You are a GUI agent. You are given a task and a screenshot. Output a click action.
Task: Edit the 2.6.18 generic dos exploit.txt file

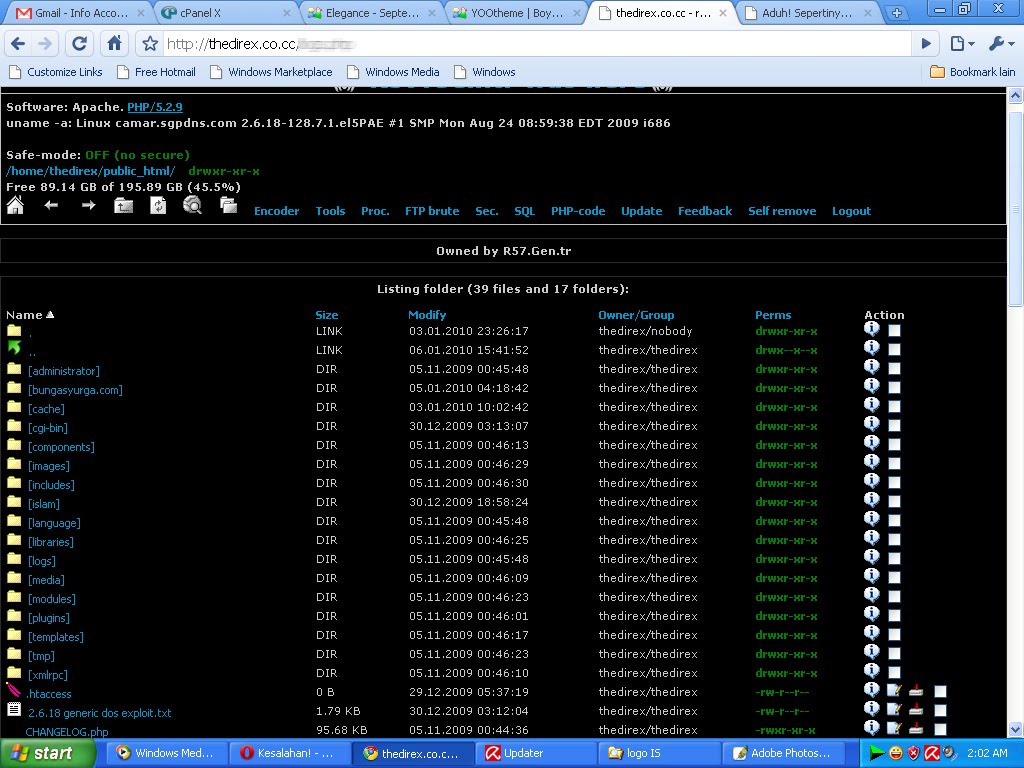(x=893, y=709)
